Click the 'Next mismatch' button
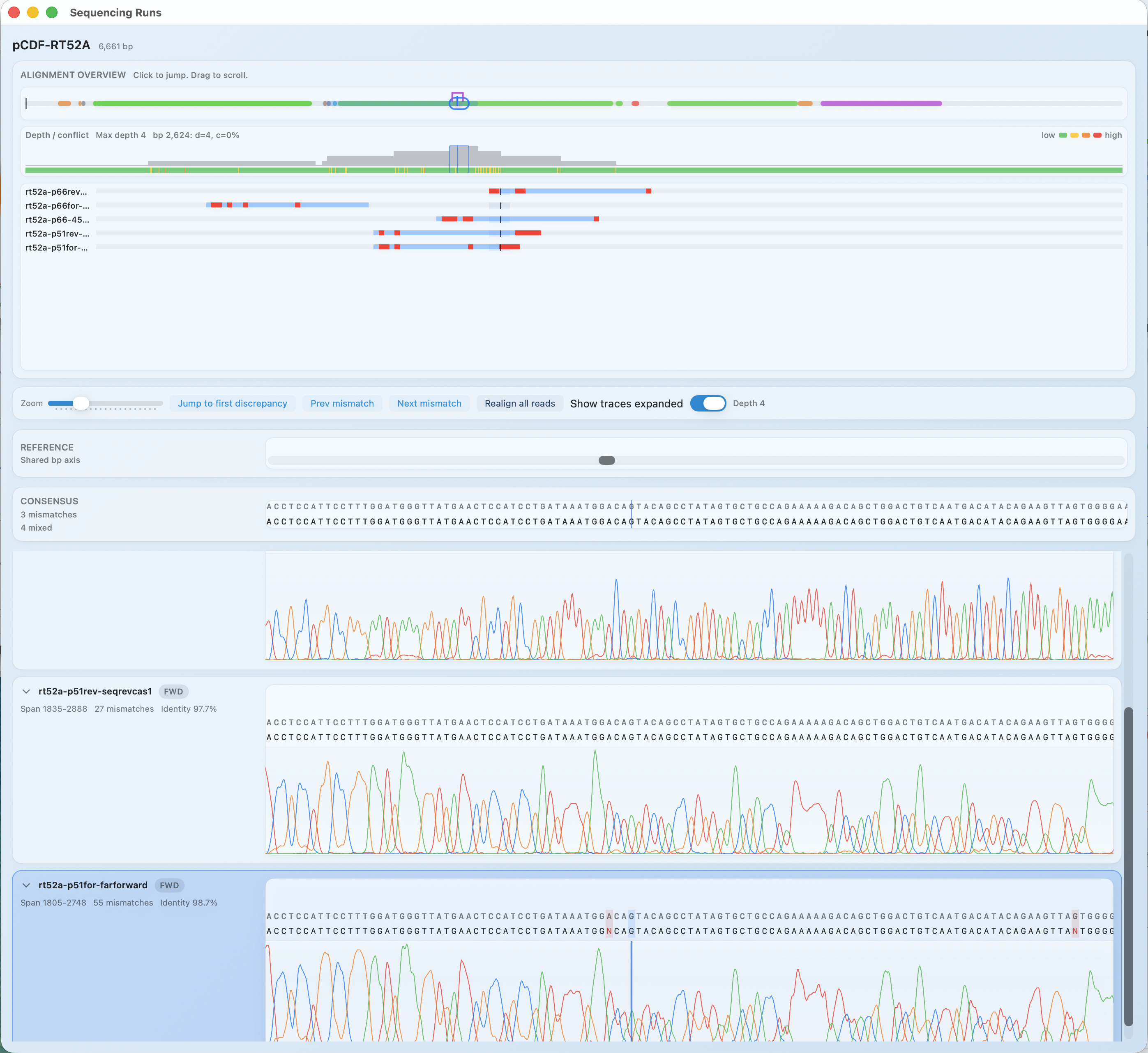This screenshot has height=1053, width=1148. (x=429, y=403)
